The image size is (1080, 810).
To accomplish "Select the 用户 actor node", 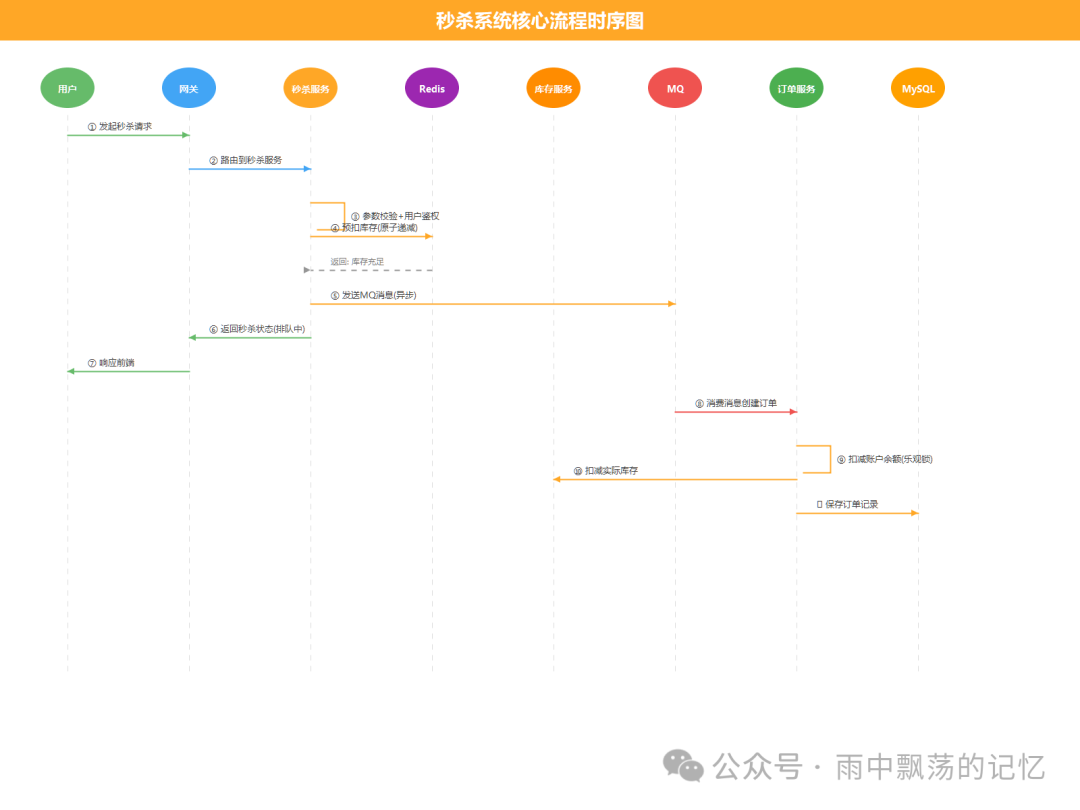I will click(x=66, y=88).
